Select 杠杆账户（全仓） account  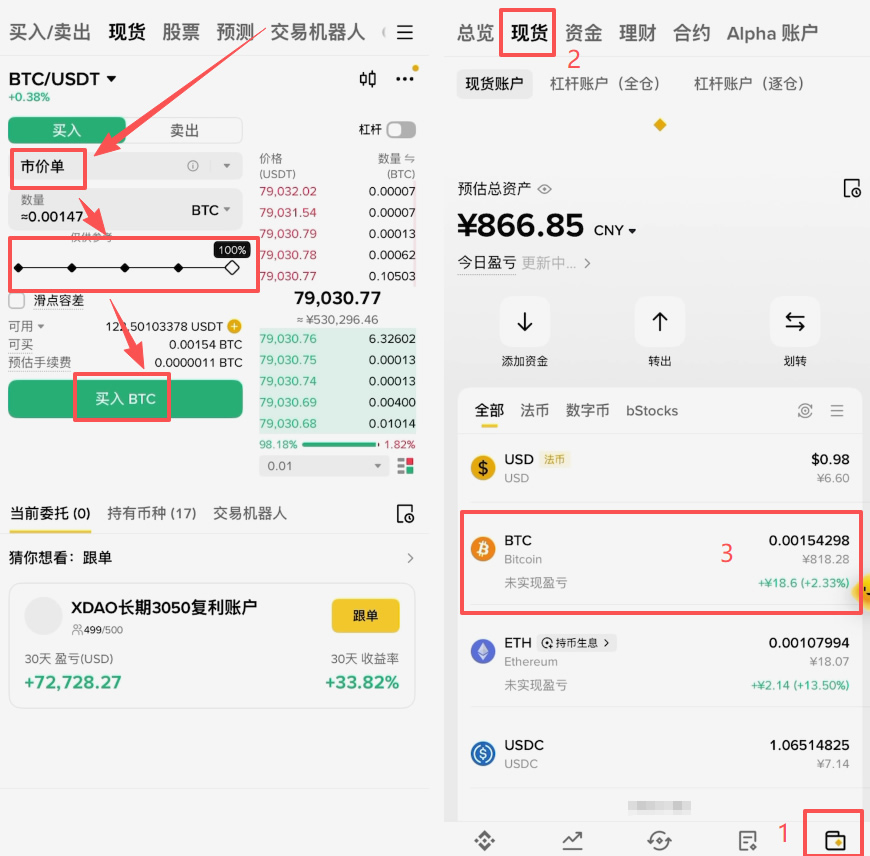click(x=604, y=84)
